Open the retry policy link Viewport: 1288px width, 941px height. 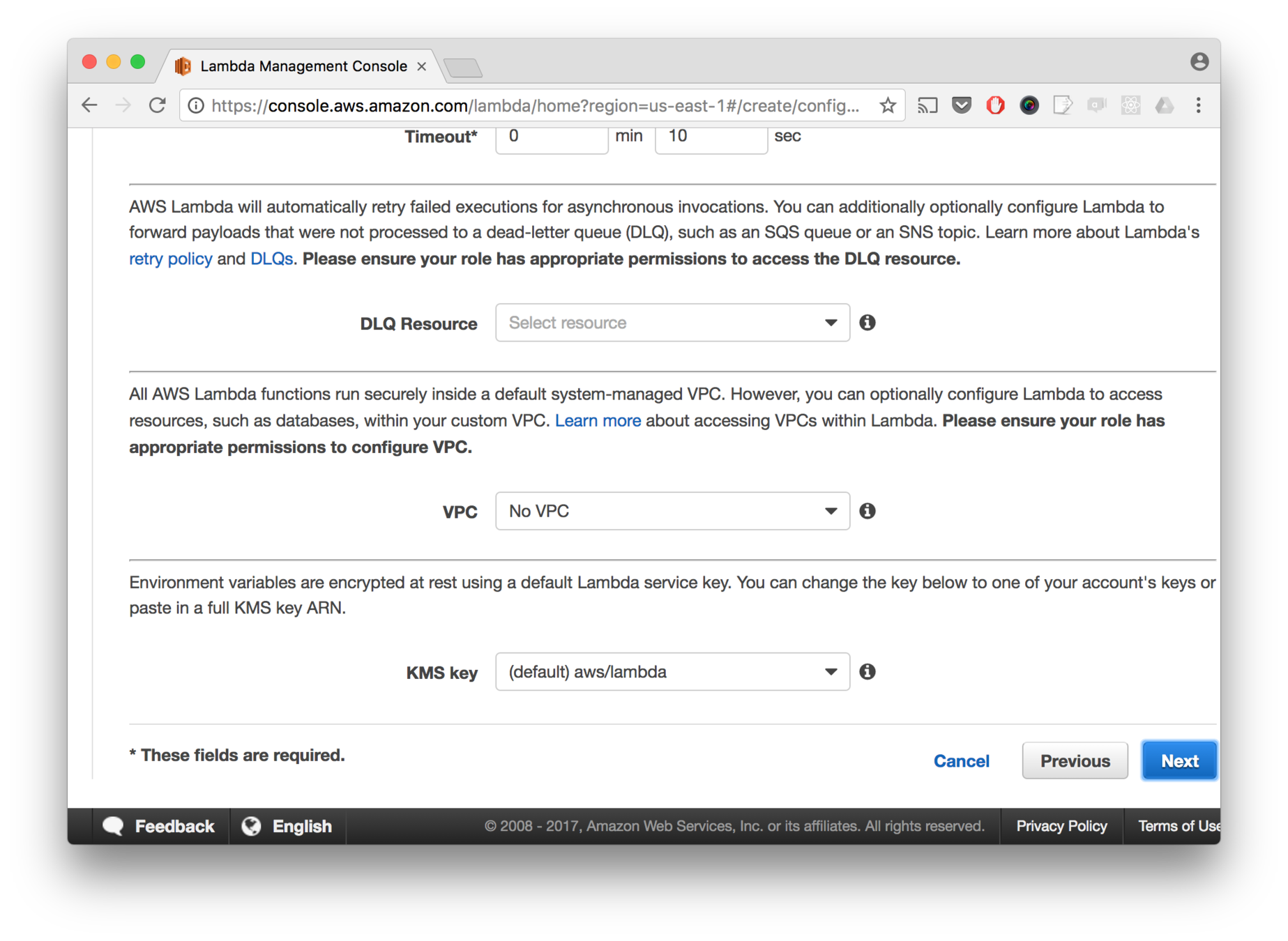[170, 259]
